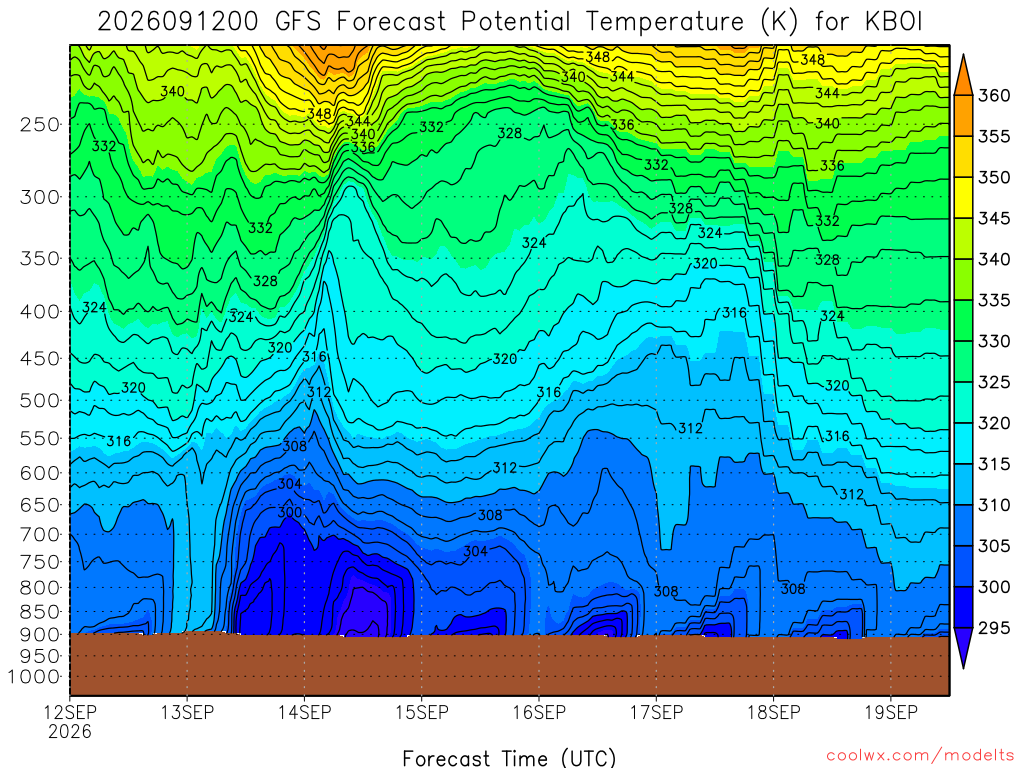This screenshot has height=768, width=1024.
Task: Click the 500 pressure level label
Action: click(40, 400)
